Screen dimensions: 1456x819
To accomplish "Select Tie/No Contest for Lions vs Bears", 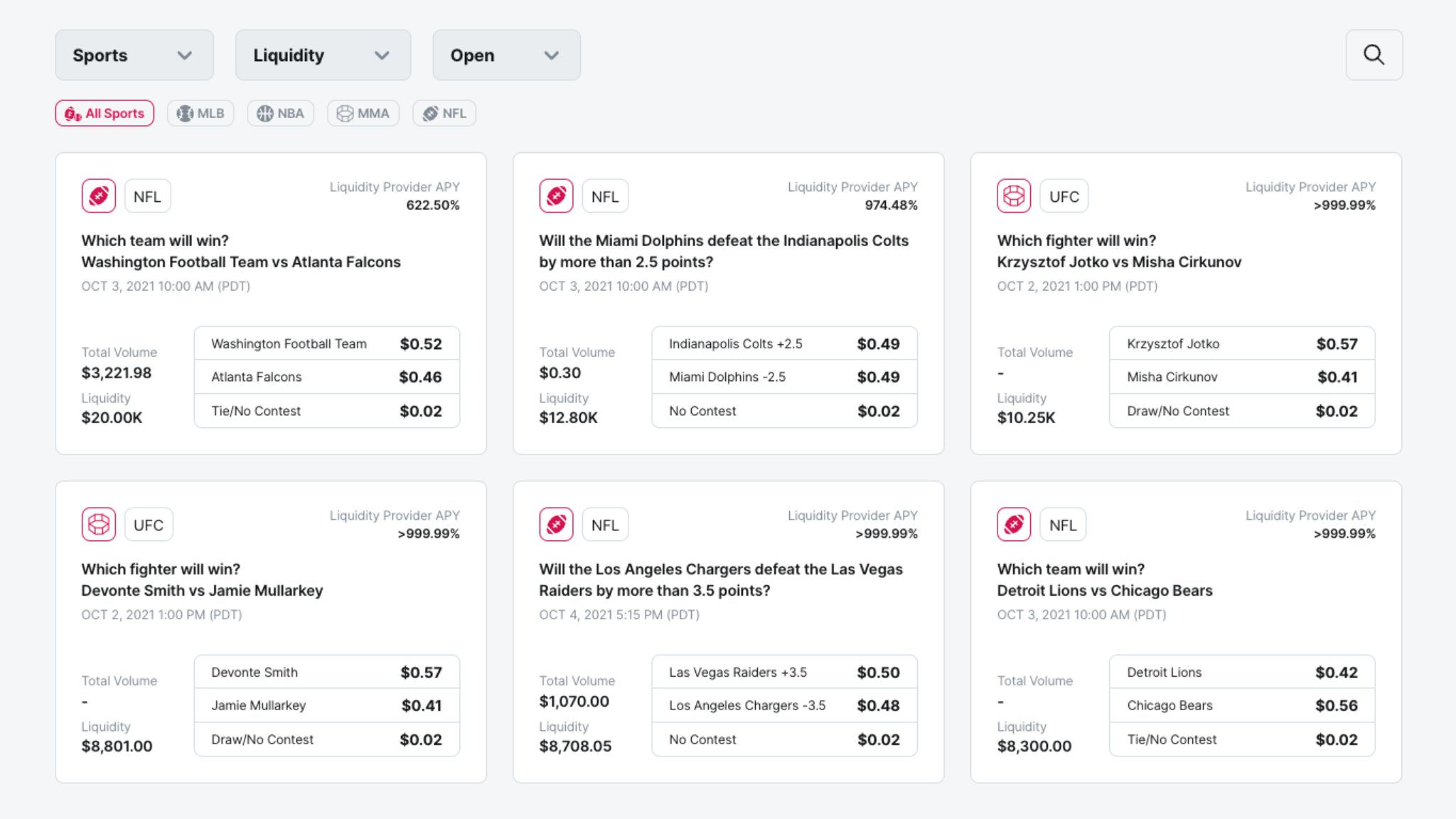I will click(x=1243, y=739).
